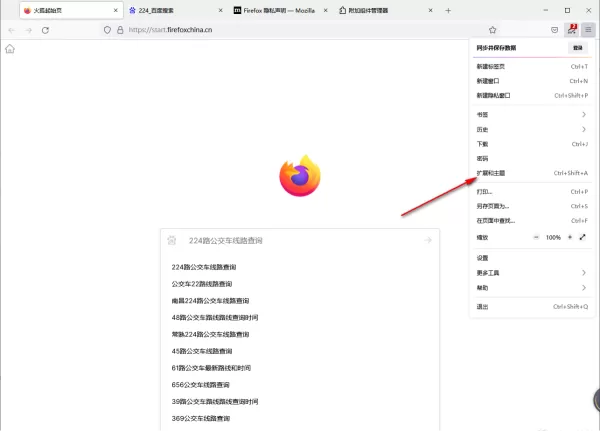Switch to the 224_百度搜索 tab
600x431 pixels.
[176, 10]
